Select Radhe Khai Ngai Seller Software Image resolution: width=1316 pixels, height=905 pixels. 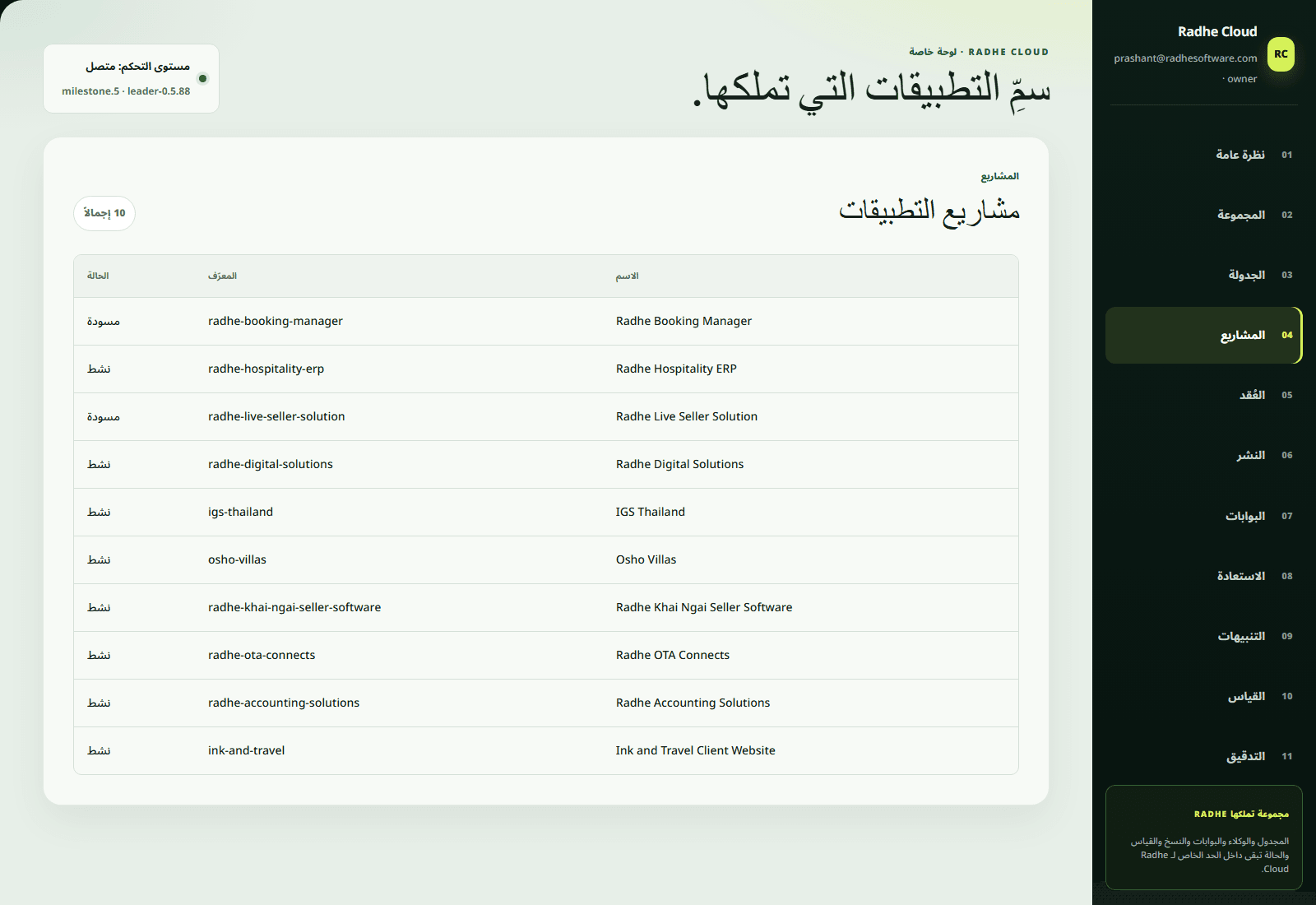pos(704,608)
